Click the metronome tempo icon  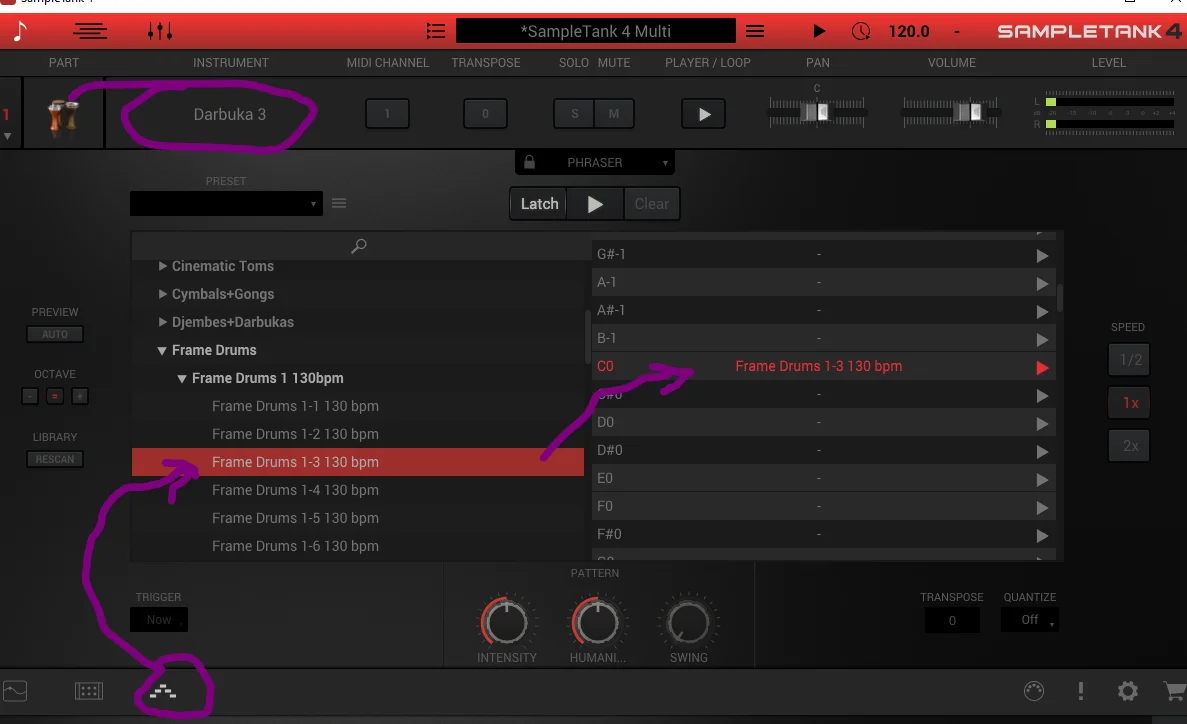click(x=861, y=31)
